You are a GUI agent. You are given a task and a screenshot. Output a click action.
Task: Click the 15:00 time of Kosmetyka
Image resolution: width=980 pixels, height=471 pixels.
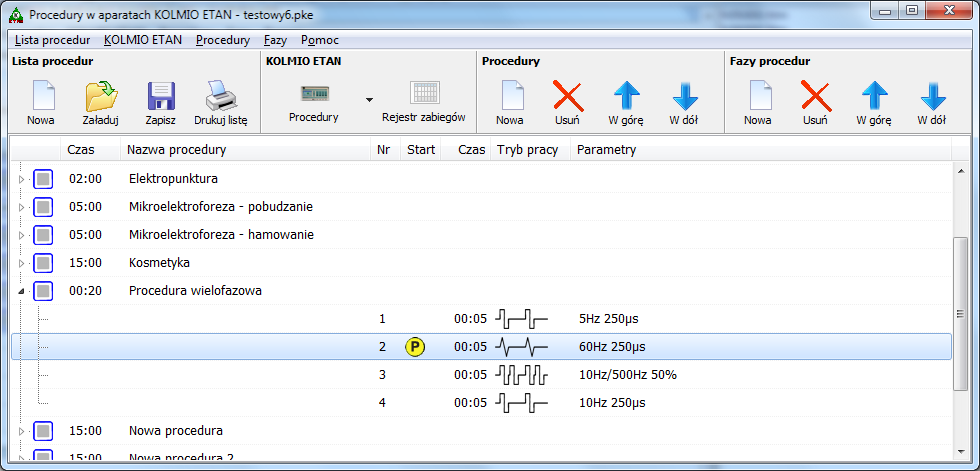[x=86, y=263]
